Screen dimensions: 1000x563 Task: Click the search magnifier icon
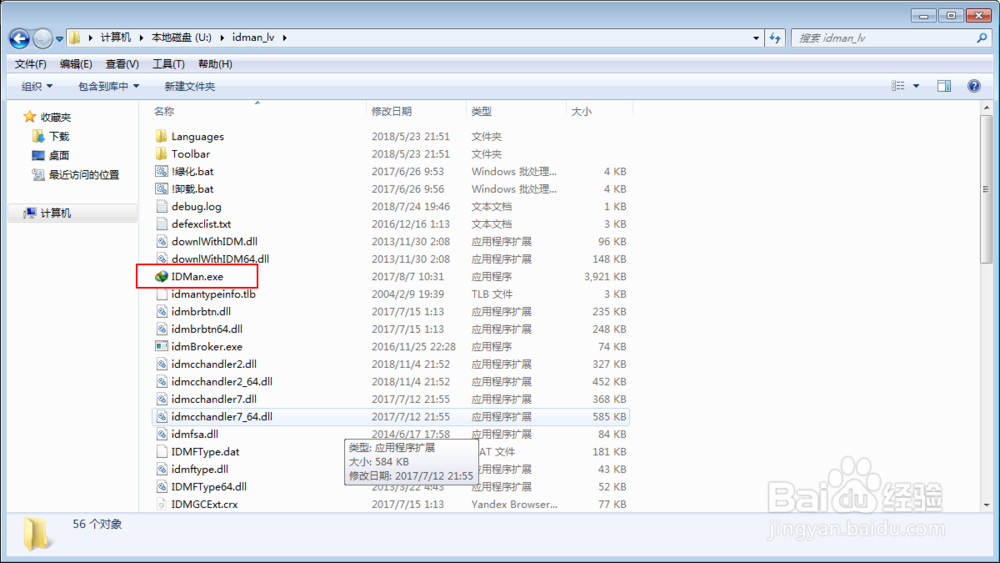click(x=982, y=38)
